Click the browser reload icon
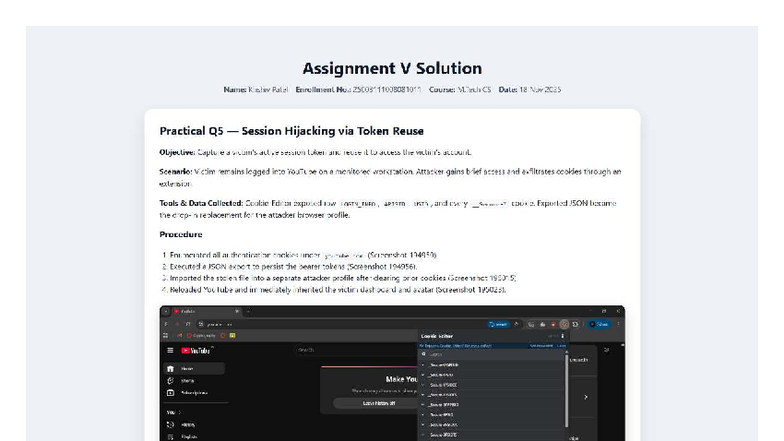This screenshot has width=784, height=441. pyautogui.click(x=188, y=324)
